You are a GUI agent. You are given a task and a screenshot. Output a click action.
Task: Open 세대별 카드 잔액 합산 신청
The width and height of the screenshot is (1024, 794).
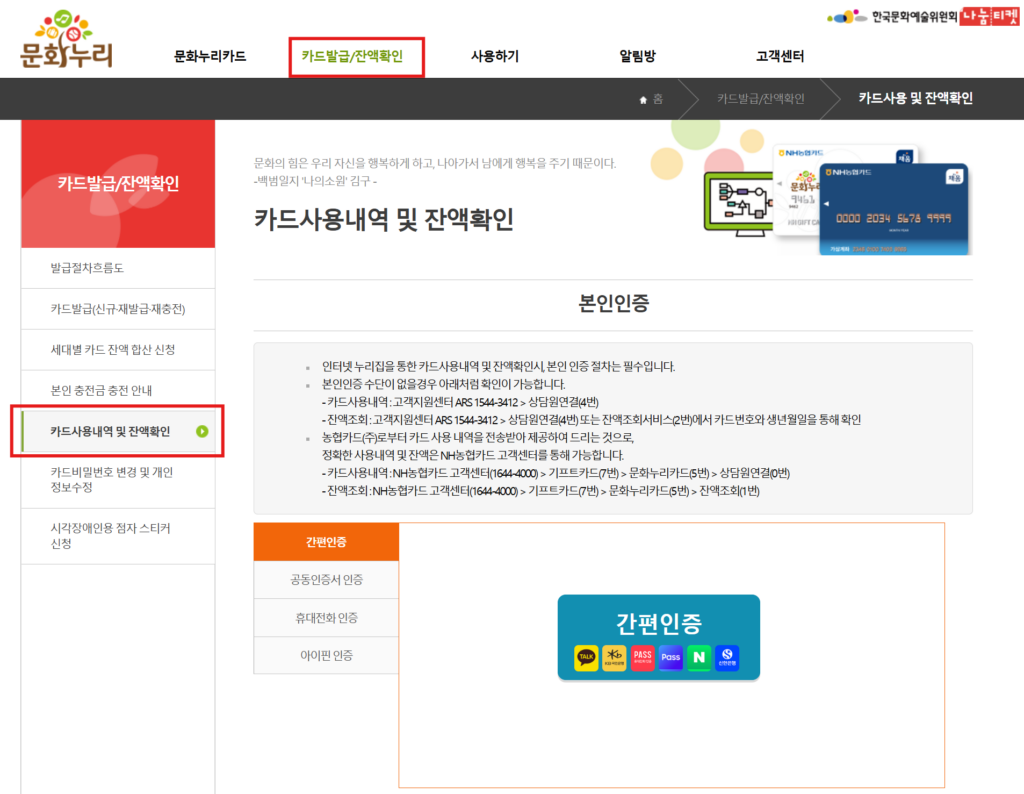[x=118, y=349]
